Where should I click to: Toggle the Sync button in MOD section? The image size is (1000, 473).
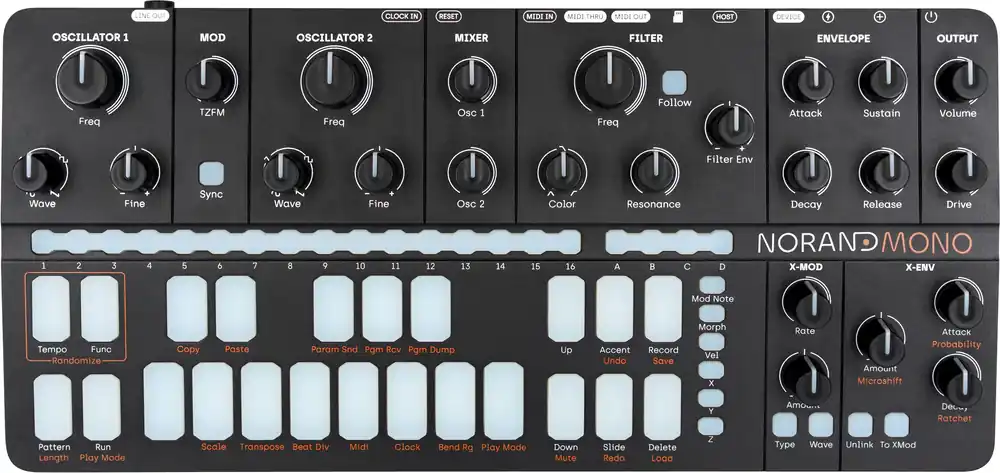(x=211, y=173)
